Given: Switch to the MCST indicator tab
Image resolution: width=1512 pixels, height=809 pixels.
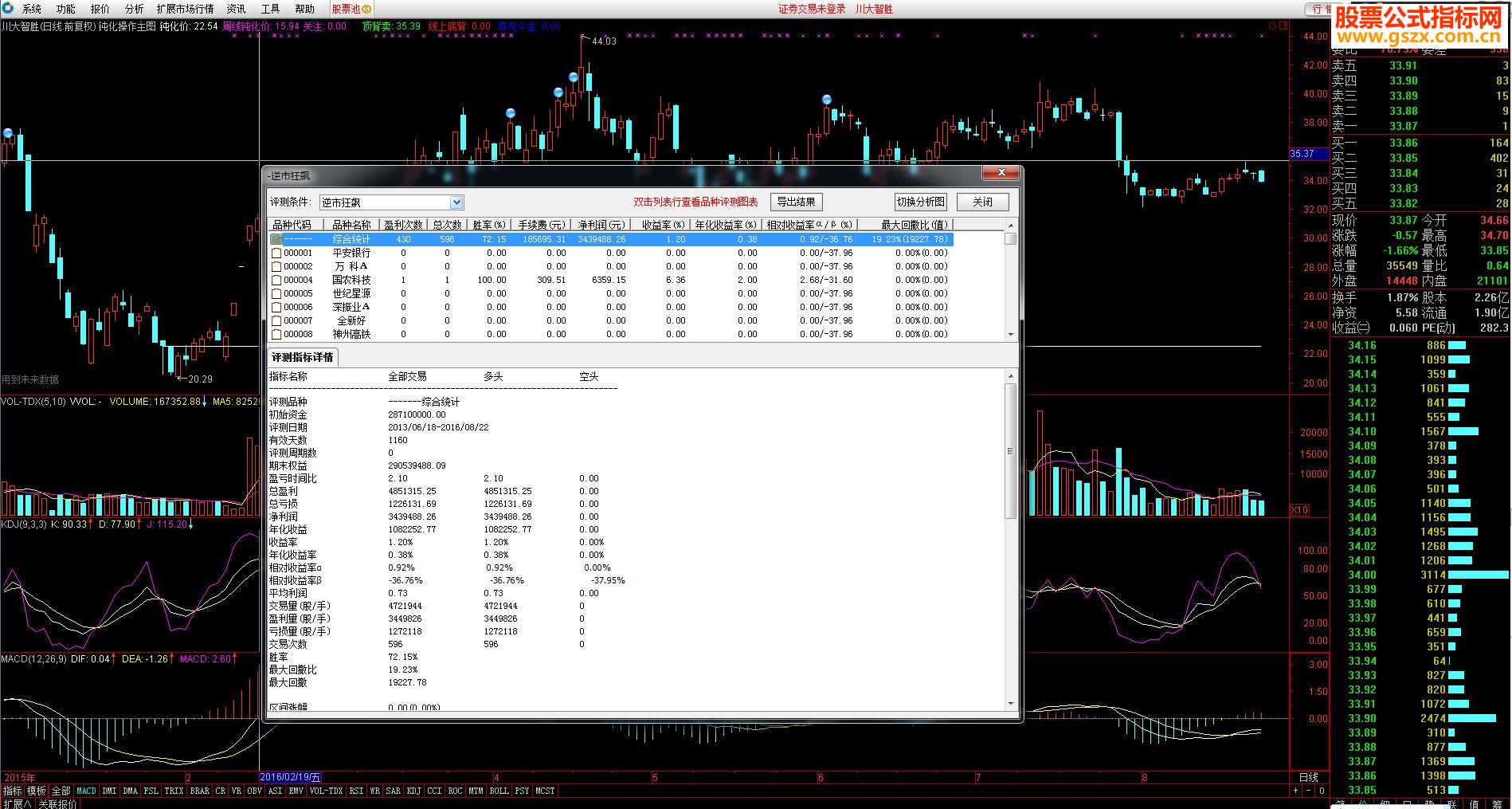Looking at the screenshot, I should [x=545, y=791].
